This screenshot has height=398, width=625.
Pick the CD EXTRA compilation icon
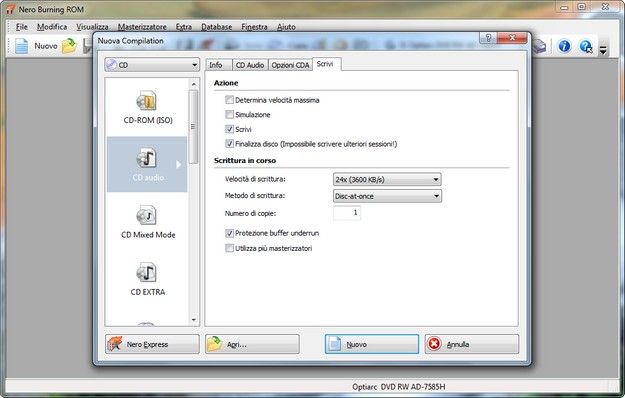tap(146, 273)
